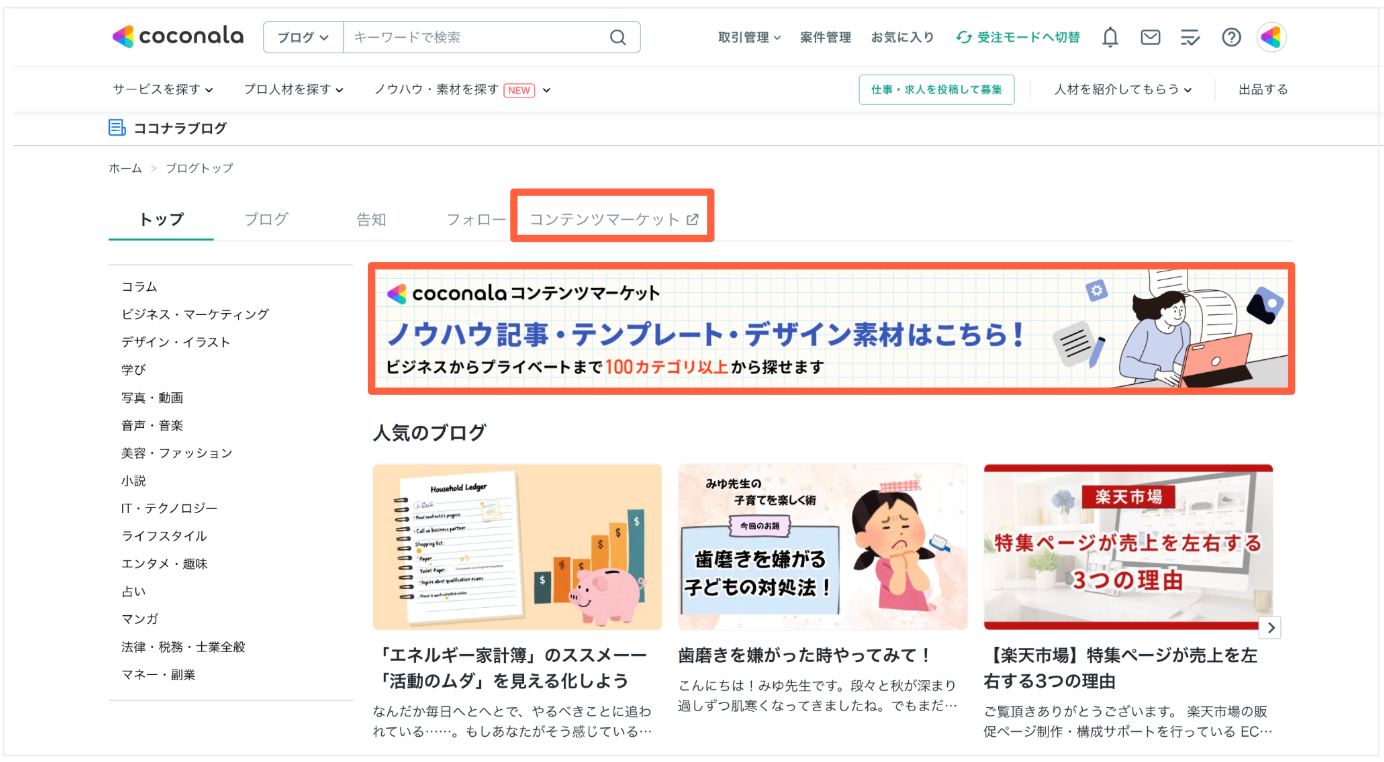Image resolution: width=1384 pixels, height=762 pixels.
Task: Select the 写真・動画 category
Action: 152,397
